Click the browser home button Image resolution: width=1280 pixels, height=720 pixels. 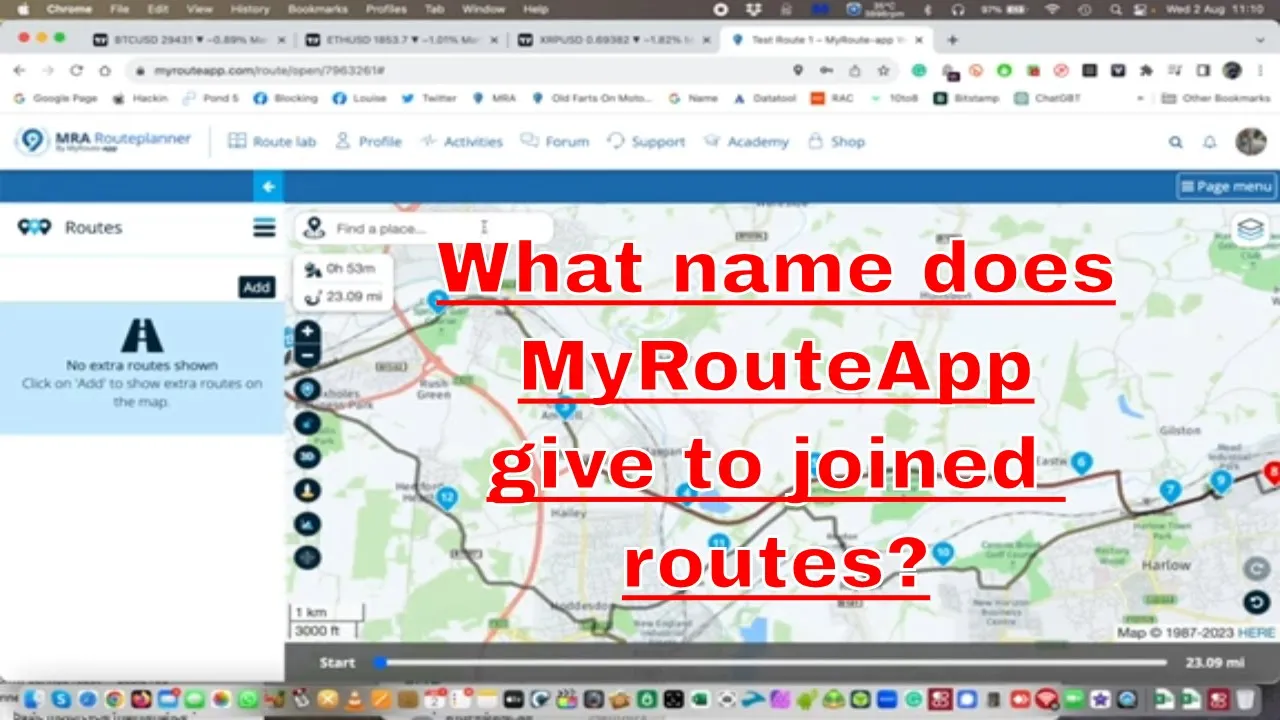click(104, 71)
